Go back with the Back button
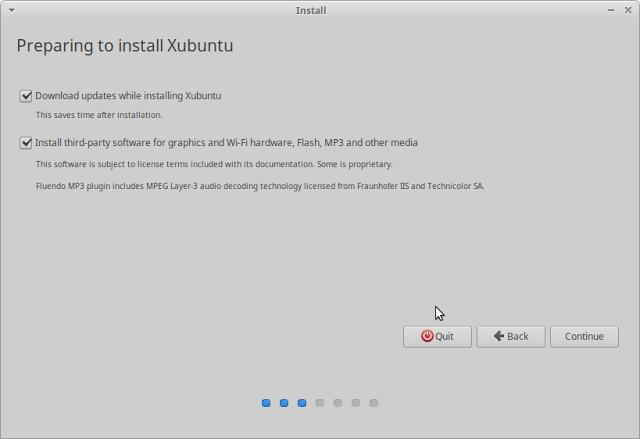 [510, 336]
